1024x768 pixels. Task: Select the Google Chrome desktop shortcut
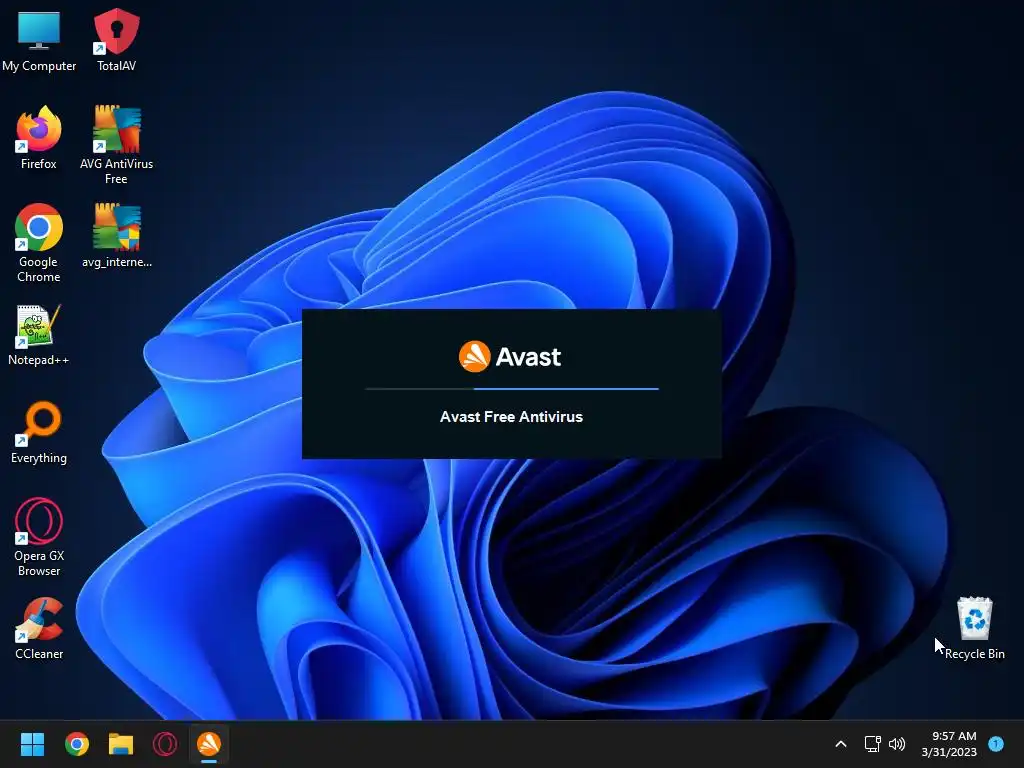pos(39,242)
